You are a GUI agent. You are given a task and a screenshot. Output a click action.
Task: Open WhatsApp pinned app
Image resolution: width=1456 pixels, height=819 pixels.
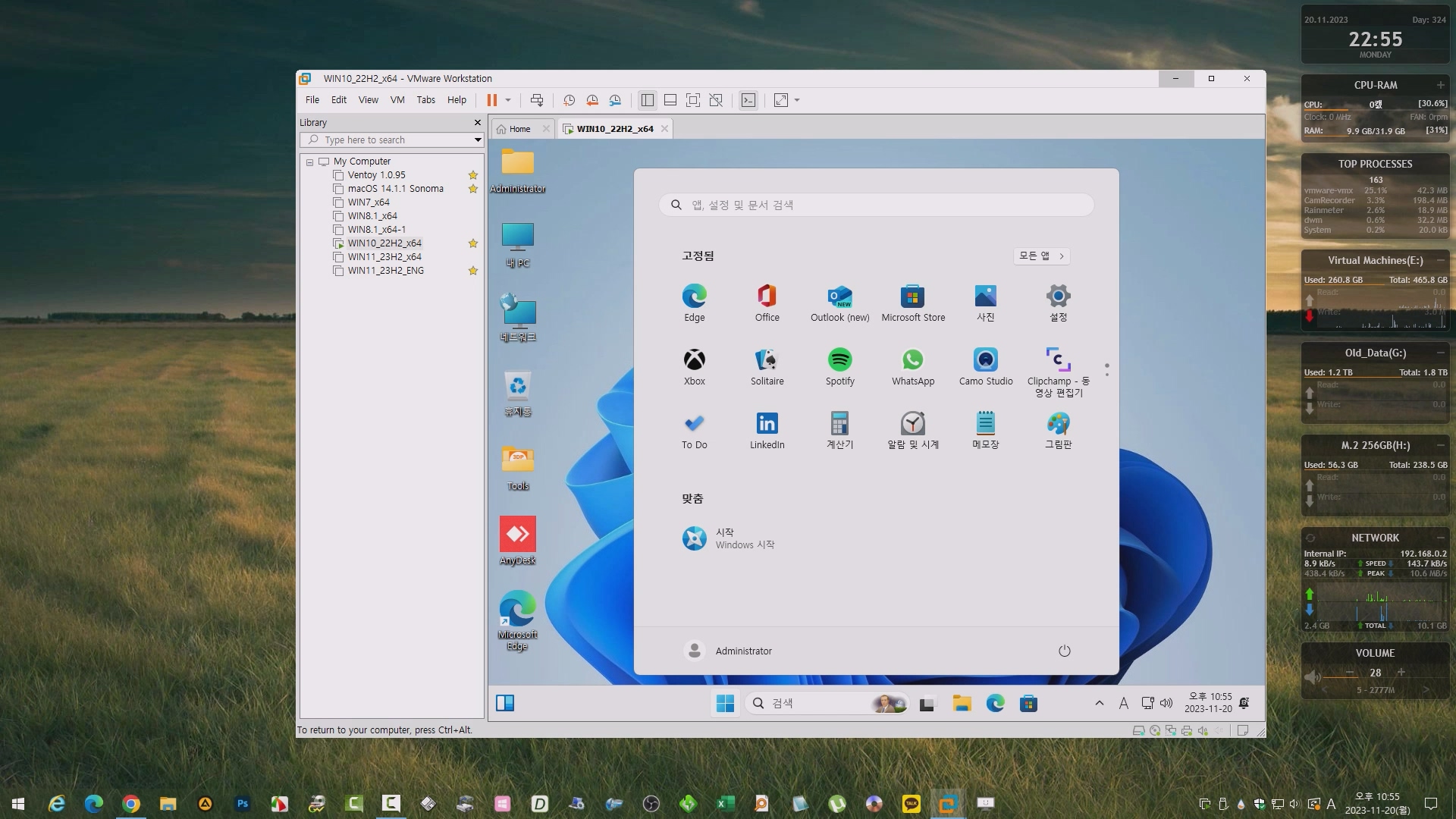913,366
